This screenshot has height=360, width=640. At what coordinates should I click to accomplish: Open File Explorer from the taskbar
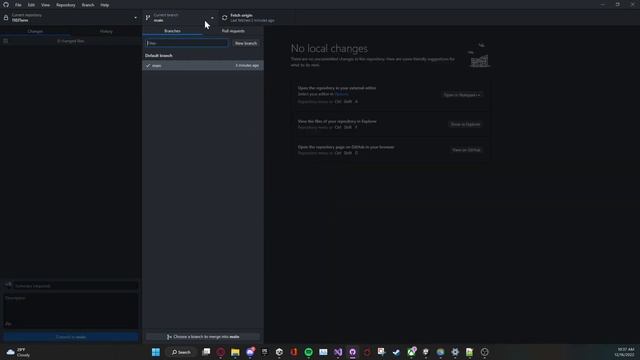[235, 352]
